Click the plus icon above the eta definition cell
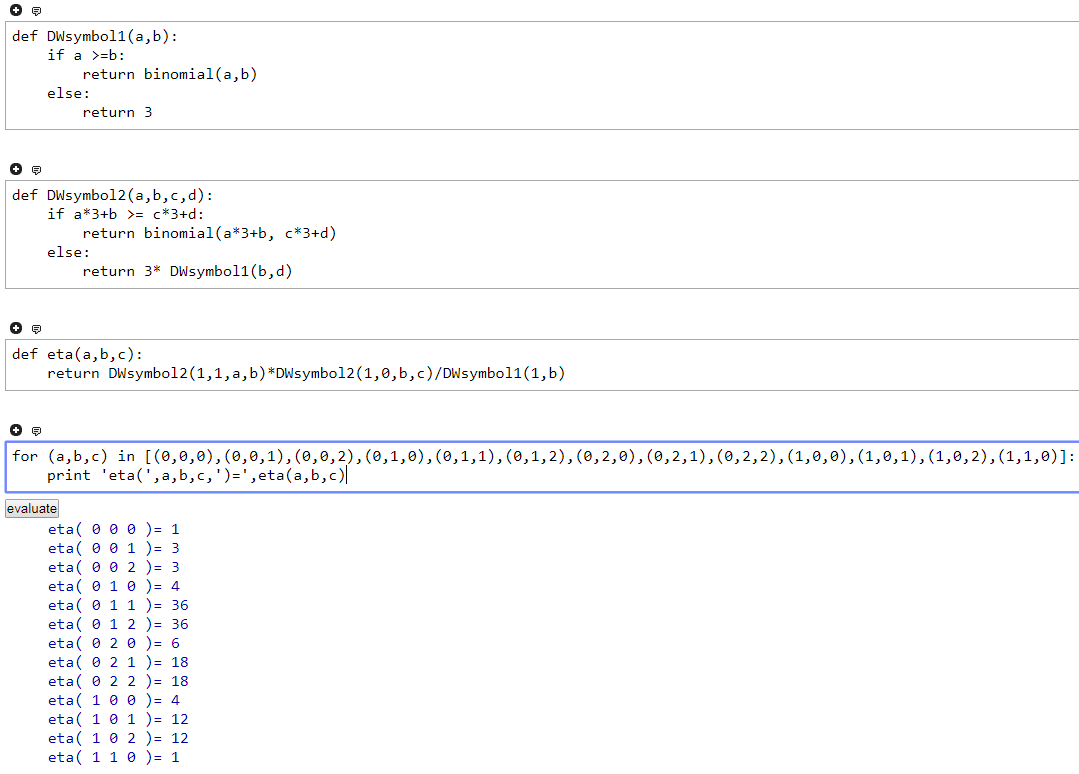The width and height of the screenshot is (1079, 774). click(x=16, y=328)
